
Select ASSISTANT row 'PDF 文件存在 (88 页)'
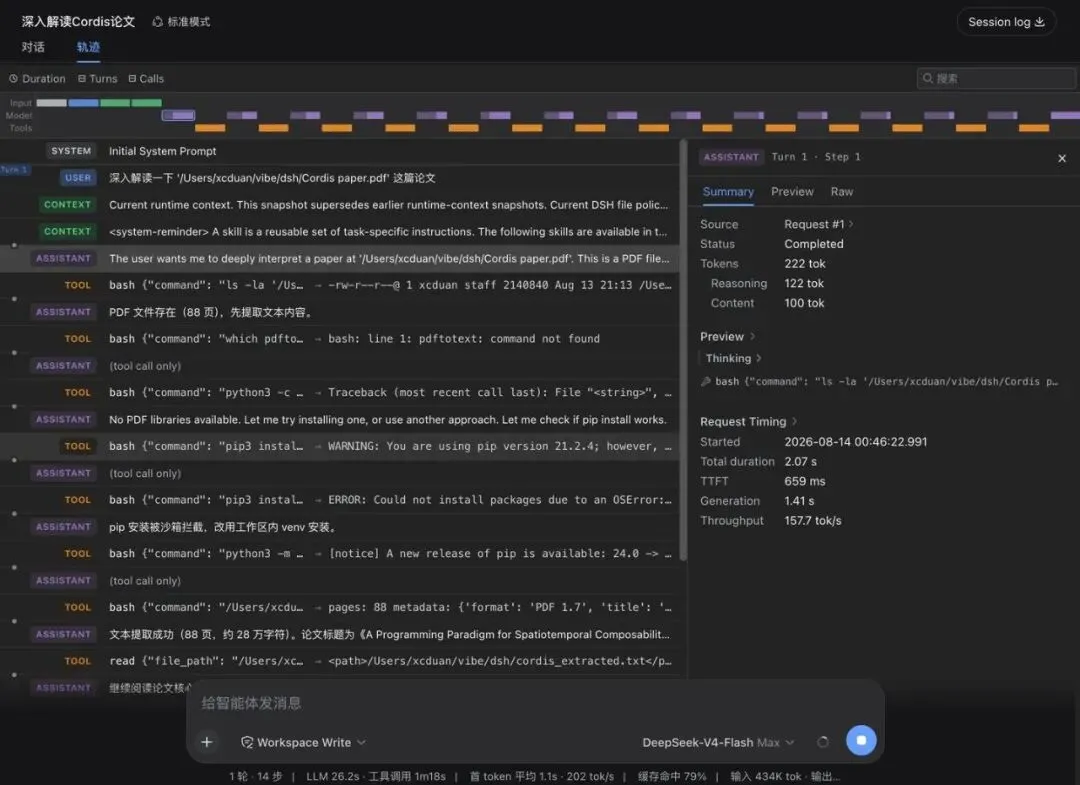pyautogui.click(x=340, y=312)
